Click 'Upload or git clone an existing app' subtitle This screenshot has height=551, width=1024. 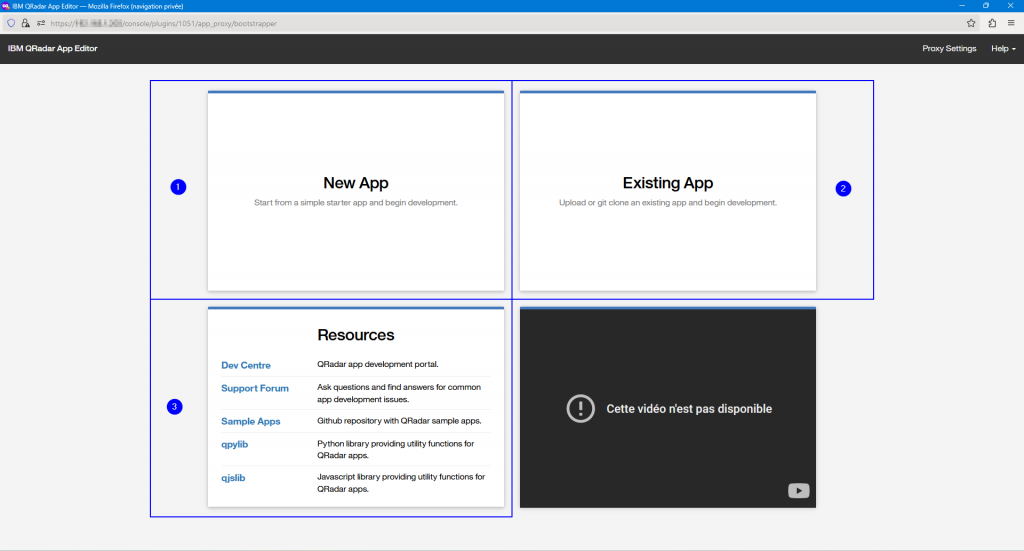pos(668,203)
